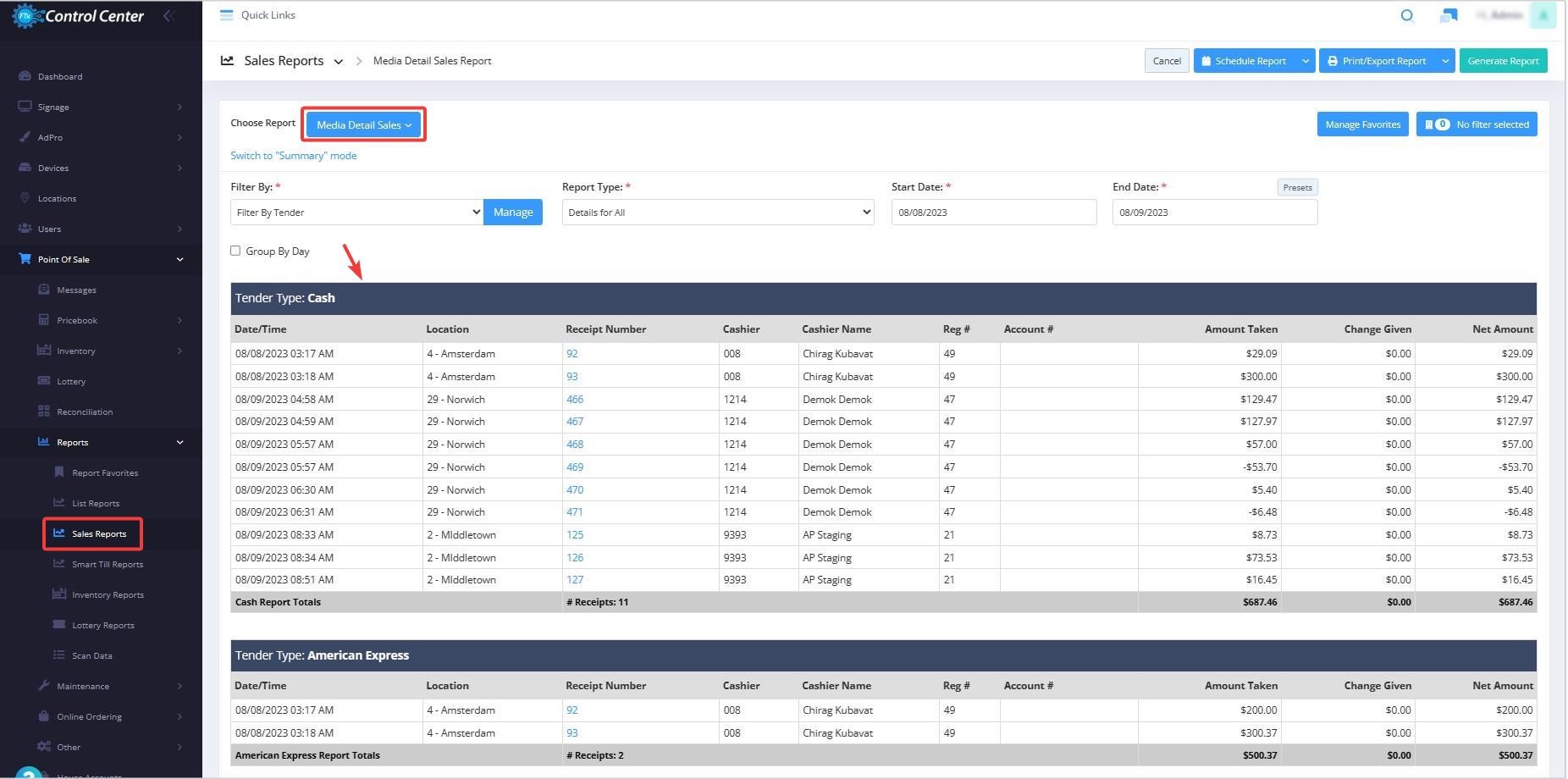Screen dimensions: 1568x779
Task: Open the Media Detail Sales report dropdown
Action: 363,124
